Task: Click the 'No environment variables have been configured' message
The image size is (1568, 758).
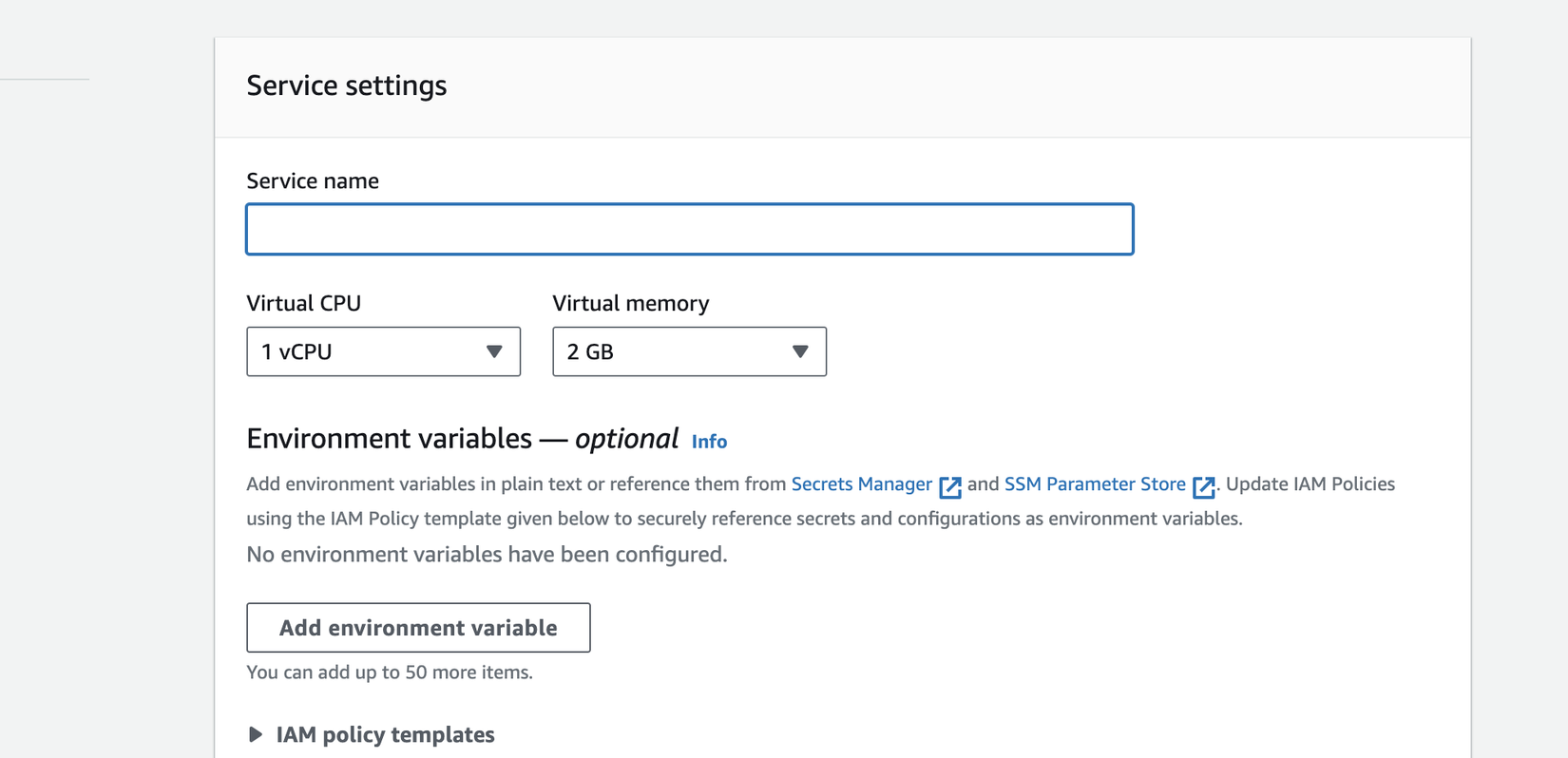Action: pyautogui.click(x=487, y=554)
